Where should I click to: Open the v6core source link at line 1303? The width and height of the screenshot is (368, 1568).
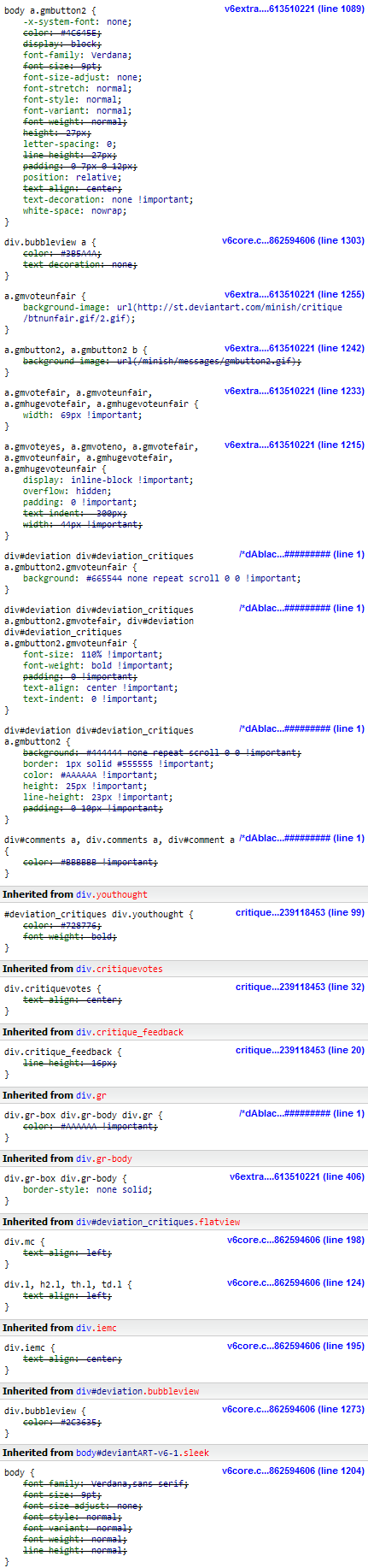click(293, 241)
